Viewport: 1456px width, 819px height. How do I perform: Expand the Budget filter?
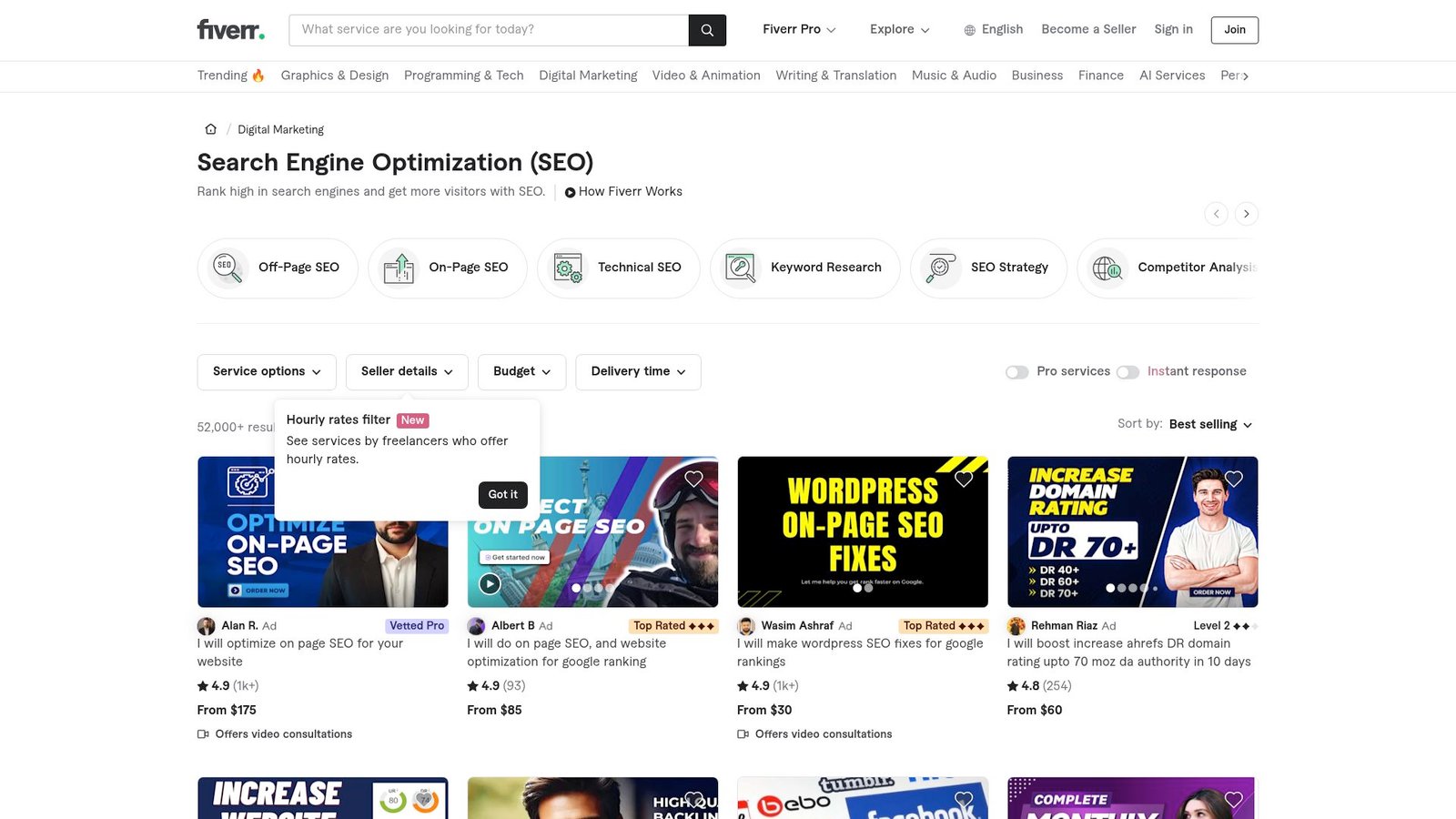[521, 371]
